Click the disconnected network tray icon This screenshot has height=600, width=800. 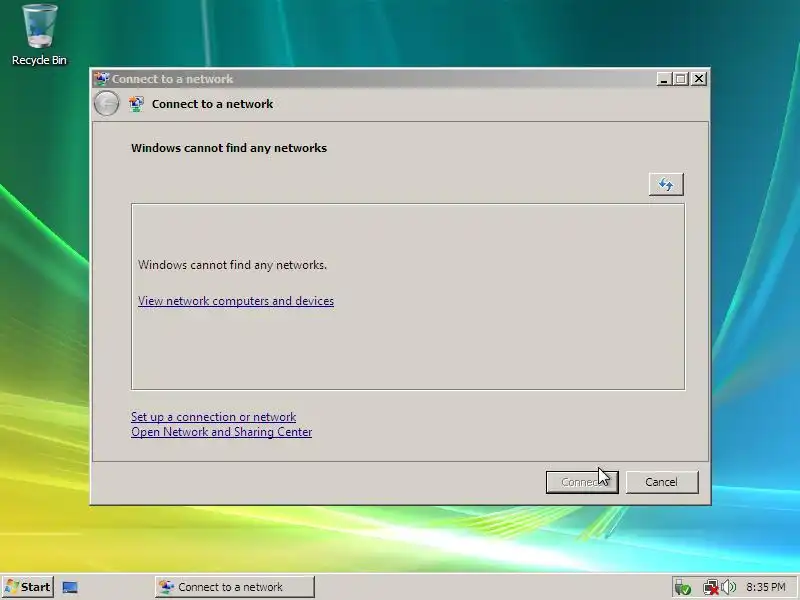click(710, 587)
